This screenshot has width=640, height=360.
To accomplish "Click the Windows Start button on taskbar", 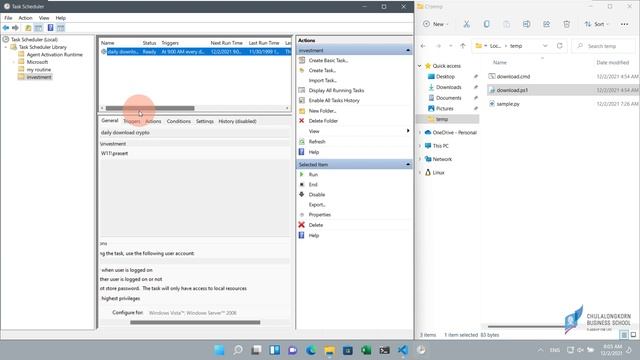I will click(x=219, y=350).
